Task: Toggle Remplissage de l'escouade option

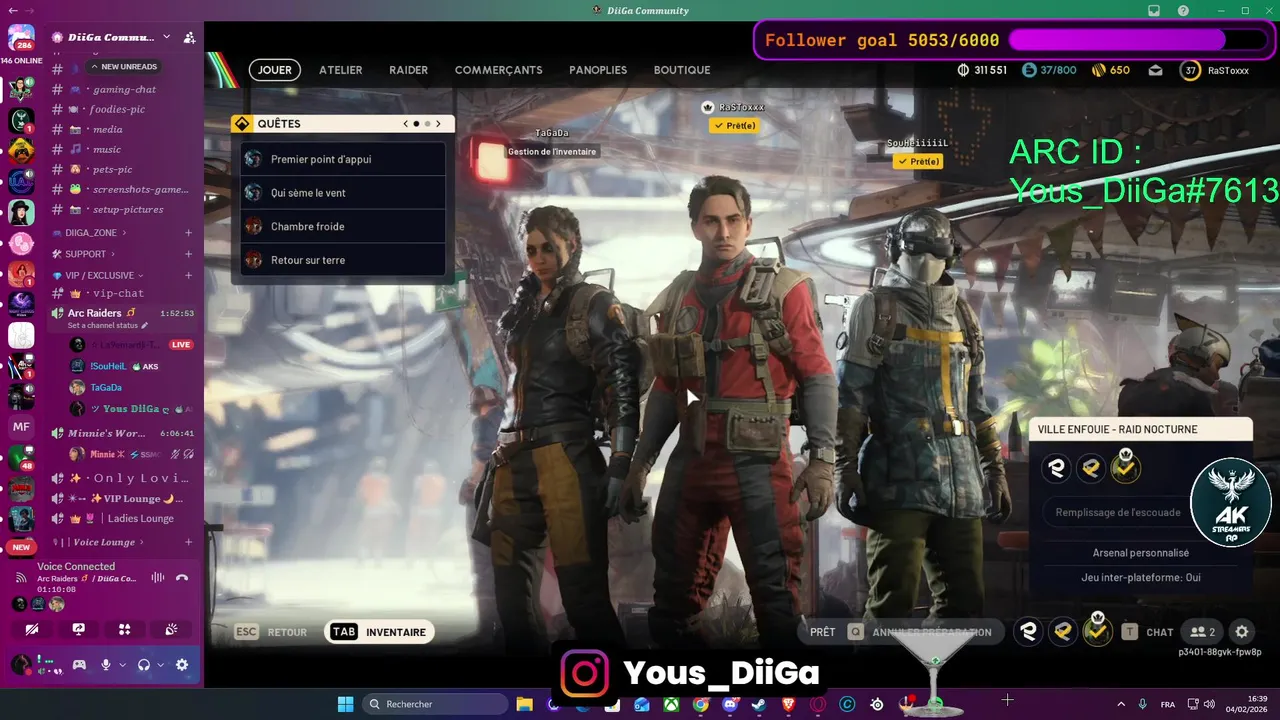Action: (1118, 512)
